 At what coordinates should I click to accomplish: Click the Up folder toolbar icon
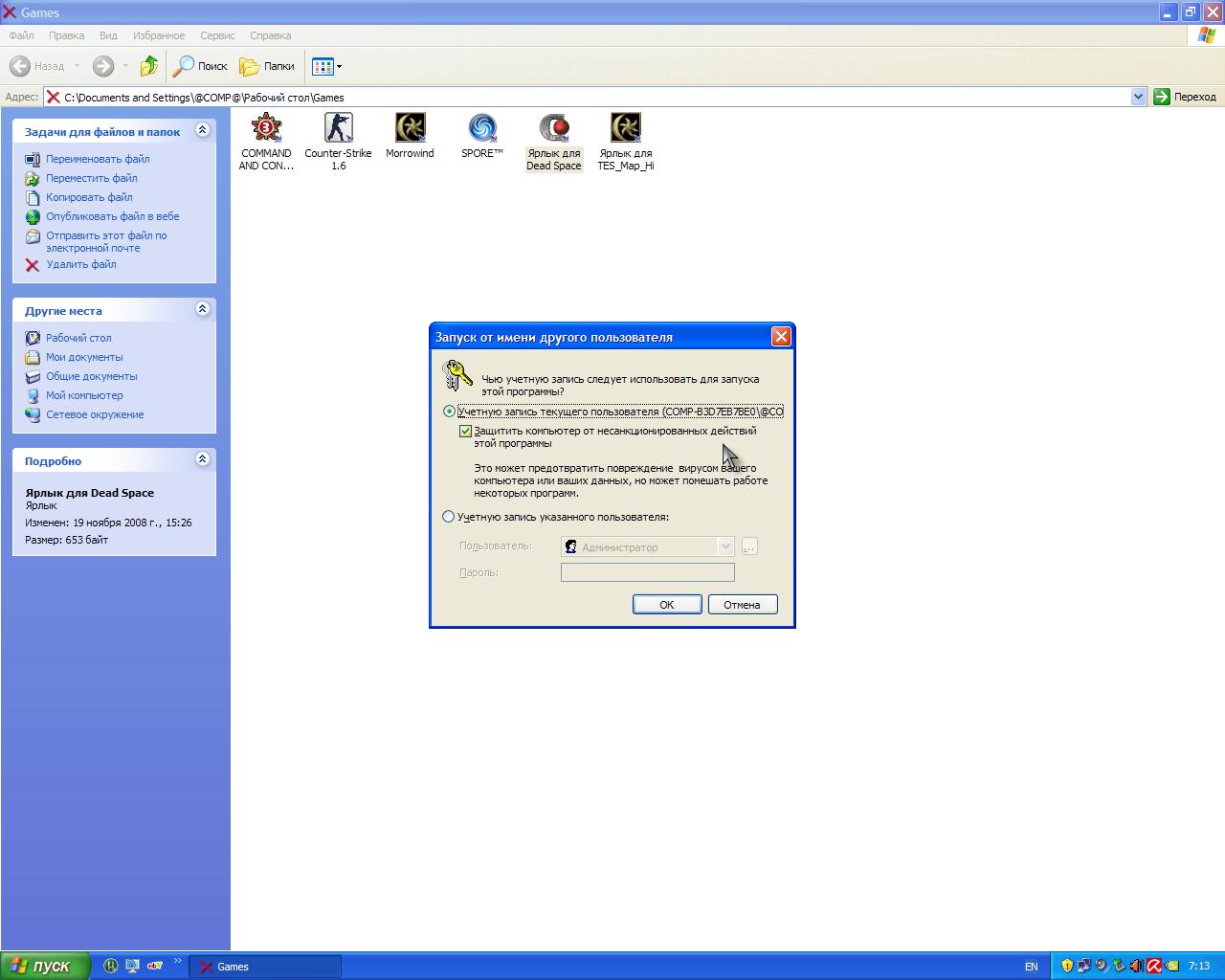[148, 66]
